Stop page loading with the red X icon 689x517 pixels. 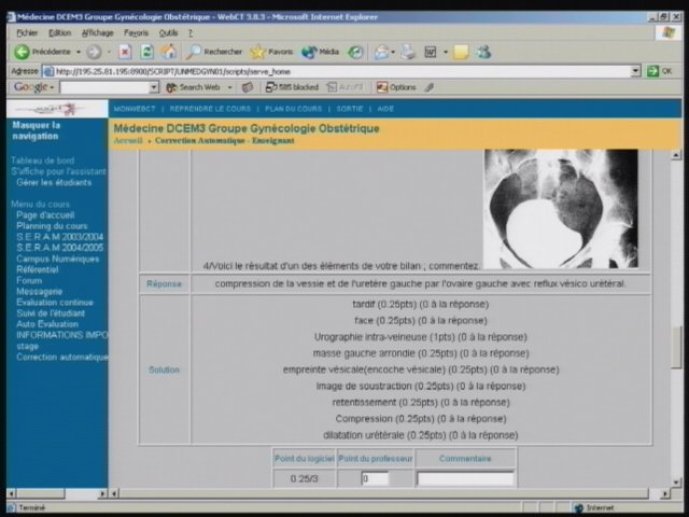point(125,52)
